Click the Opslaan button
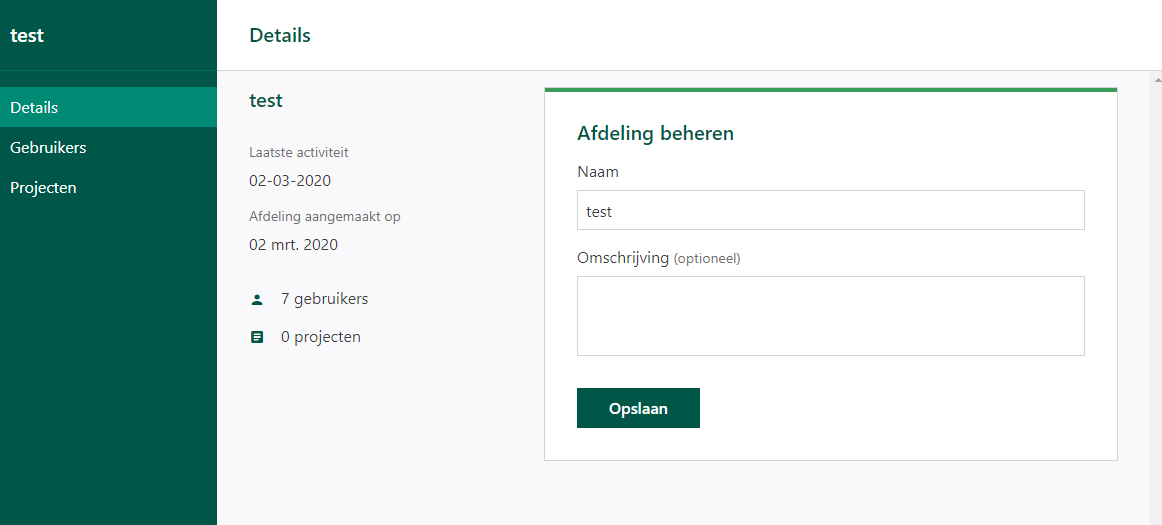The width and height of the screenshot is (1162, 525). pyautogui.click(x=638, y=408)
